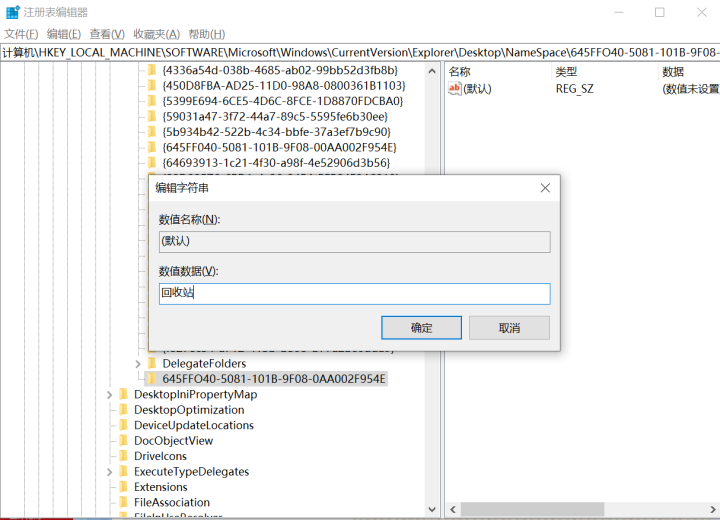Select the Extensions key
The image size is (720, 520).
[161, 487]
